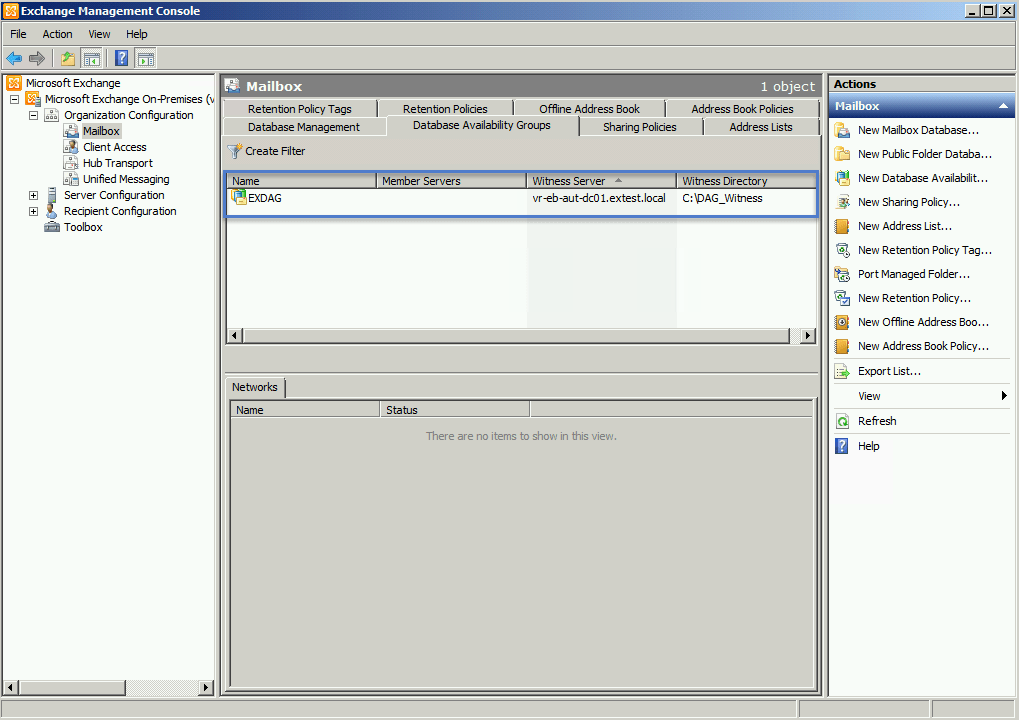
Task: Click the list's horizontal scrollbar right arrow
Action: (x=808, y=336)
